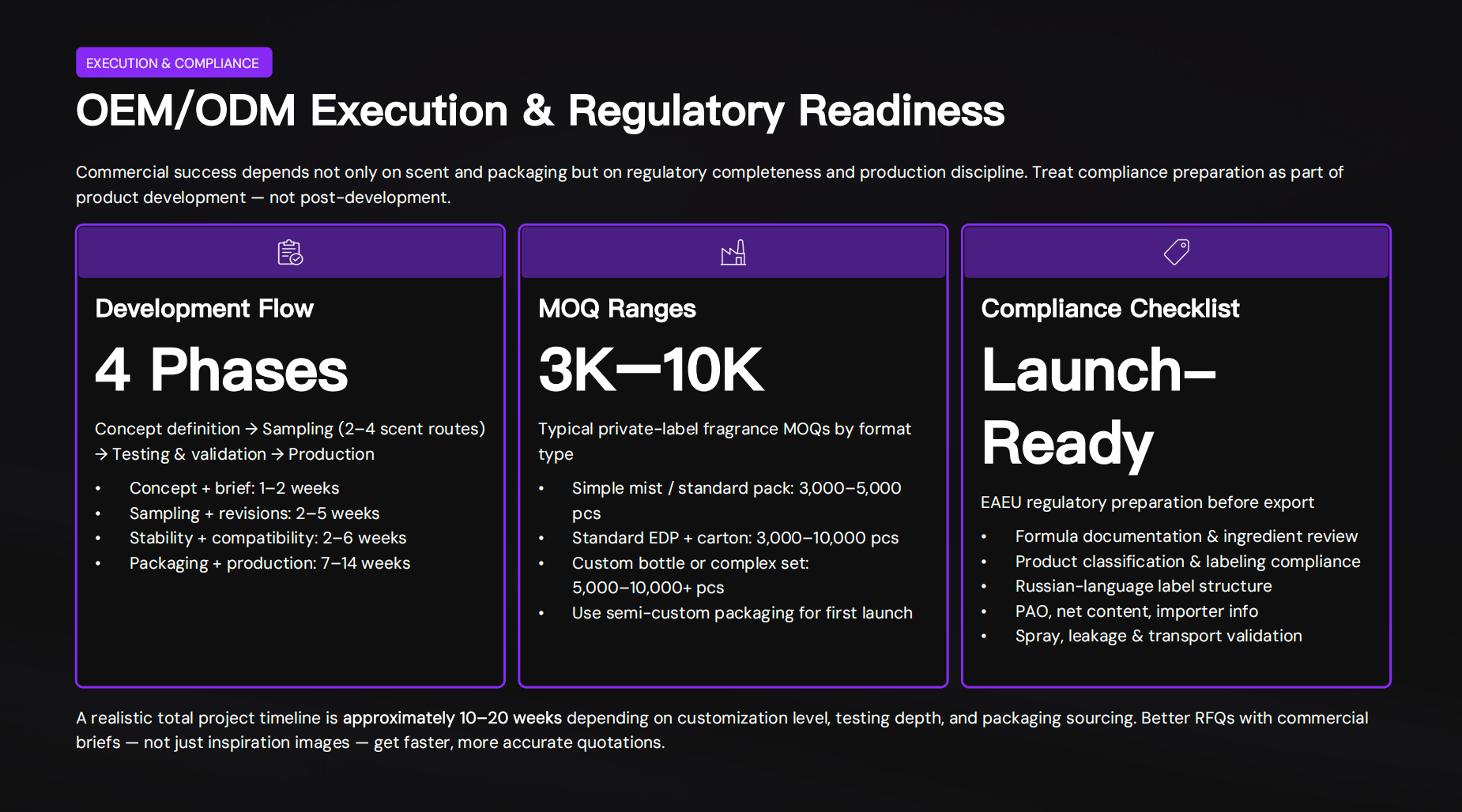Click the EXECUTION & COMPLIANCE badge

click(173, 62)
